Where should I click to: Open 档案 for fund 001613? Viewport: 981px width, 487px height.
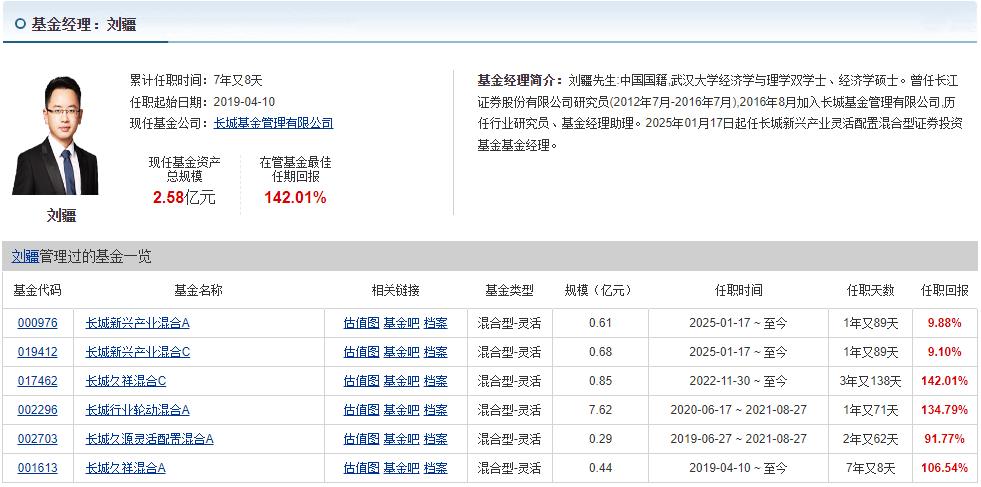435,468
